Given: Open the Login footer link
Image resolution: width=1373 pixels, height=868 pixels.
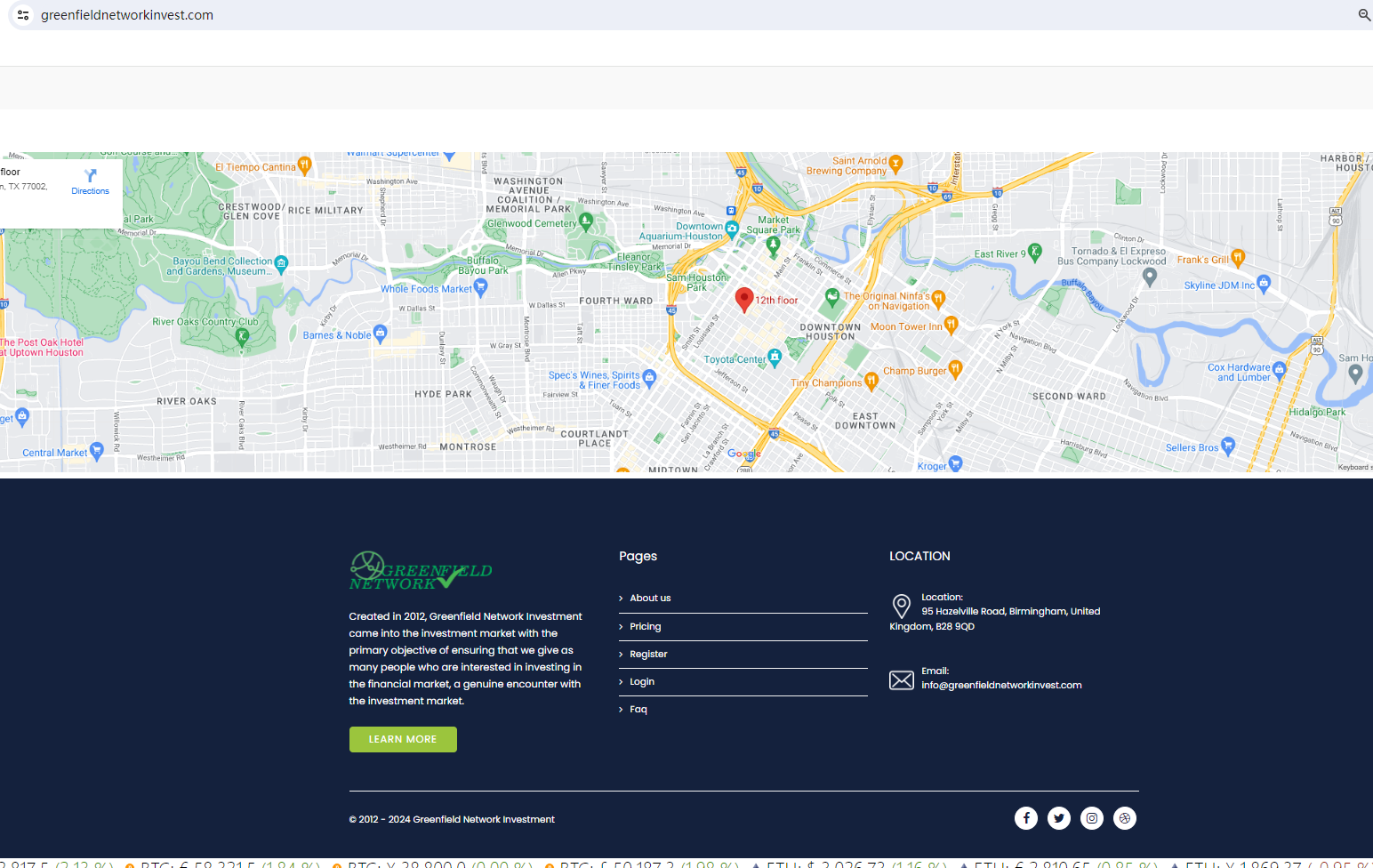Looking at the screenshot, I should coord(642,682).
